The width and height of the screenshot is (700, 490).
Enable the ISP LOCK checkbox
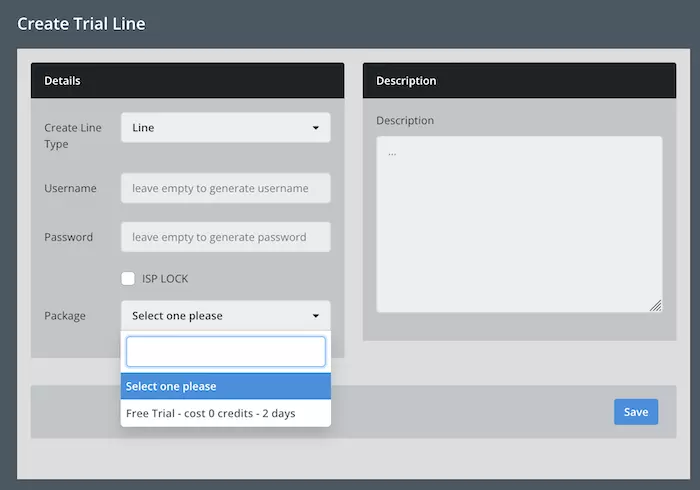(x=128, y=278)
